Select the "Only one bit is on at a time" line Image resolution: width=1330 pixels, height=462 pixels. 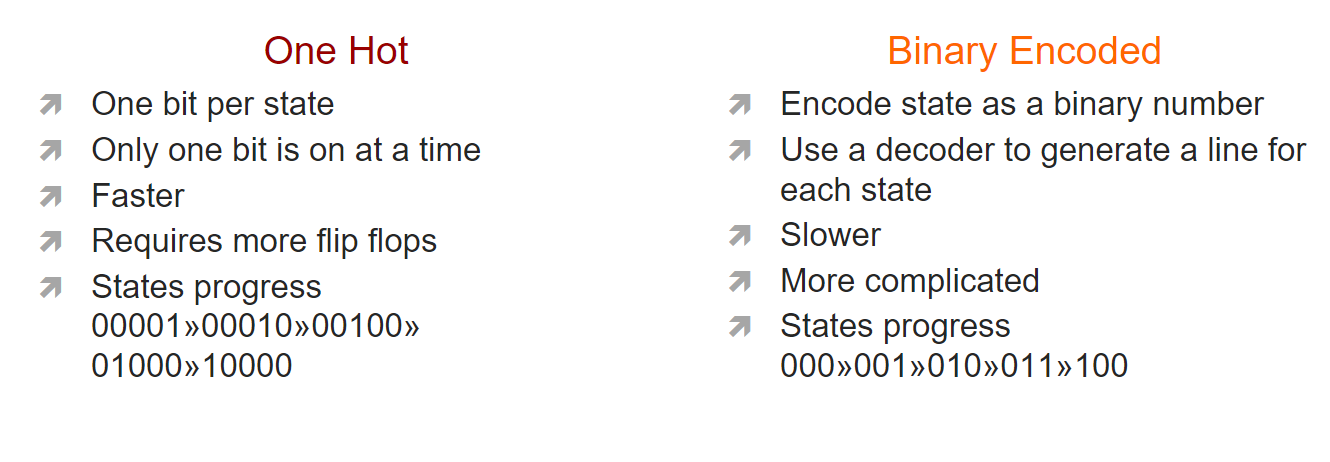[286, 150]
